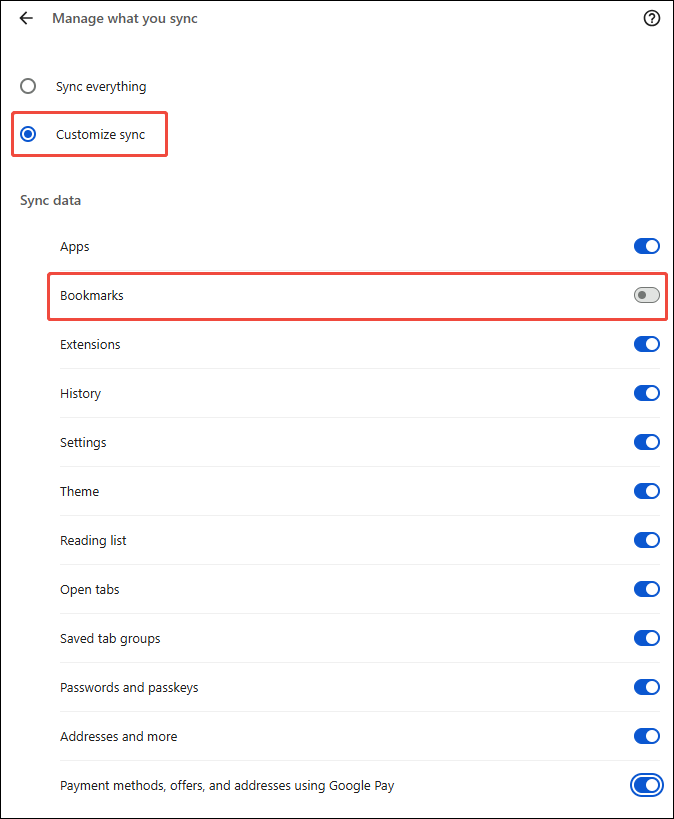Disable the Extensions sync toggle
The height and width of the screenshot is (819, 674).
click(x=647, y=344)
